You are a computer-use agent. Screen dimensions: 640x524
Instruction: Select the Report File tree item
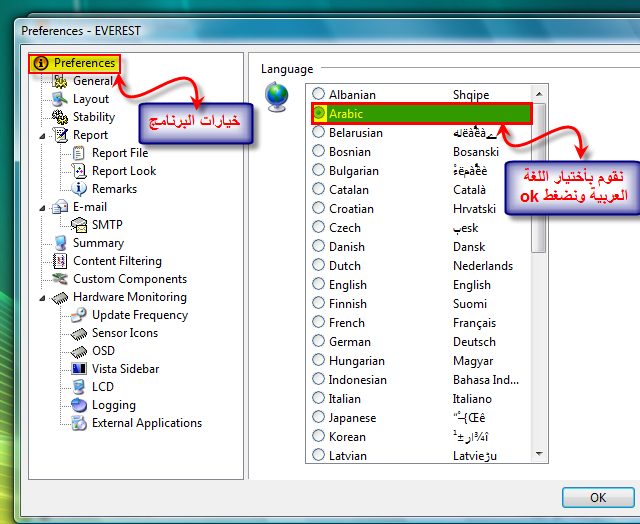[x=120, y=153]
